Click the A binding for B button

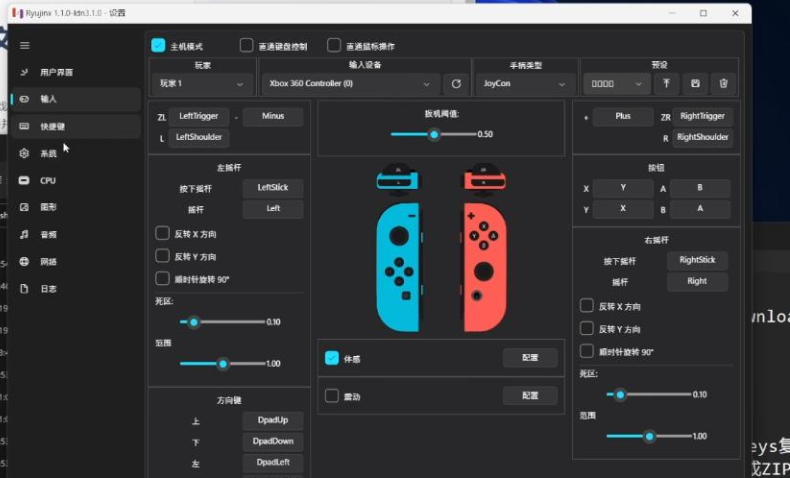(x=700, y=209)
